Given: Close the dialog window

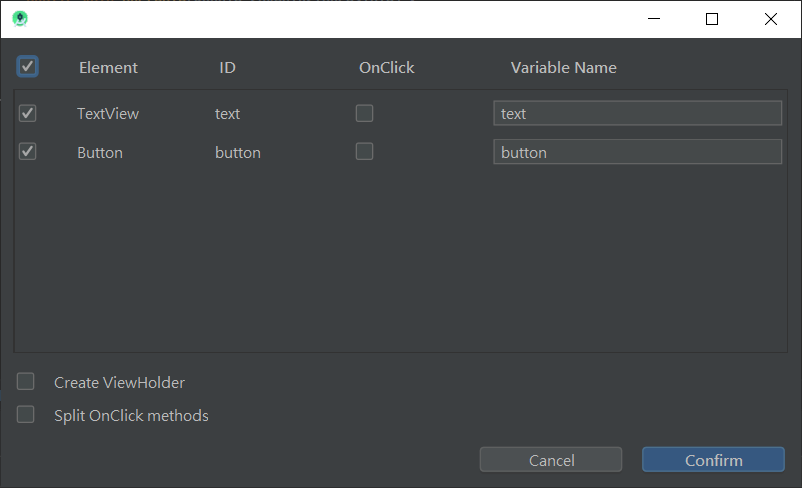Looking at the screenshot, I should [x=770, y=19].
